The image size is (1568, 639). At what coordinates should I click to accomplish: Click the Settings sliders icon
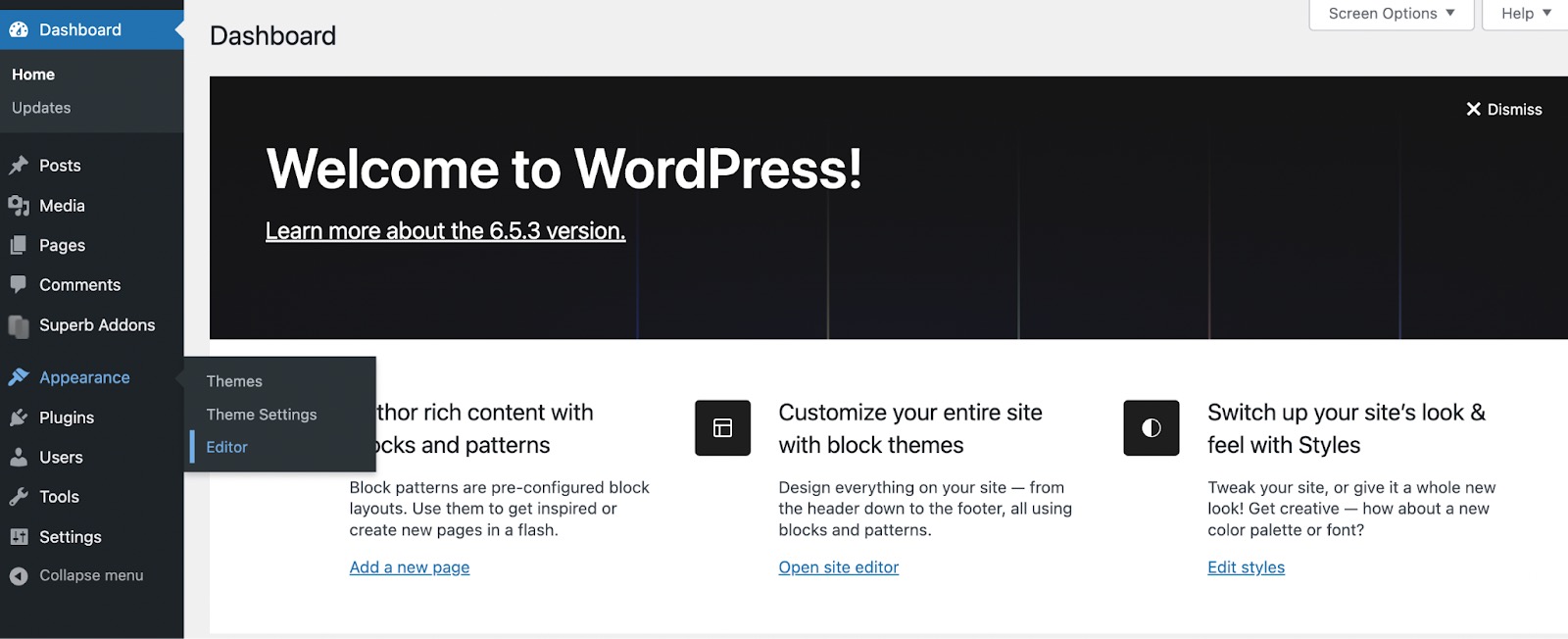pyautogui.click(x=19, y=537)
